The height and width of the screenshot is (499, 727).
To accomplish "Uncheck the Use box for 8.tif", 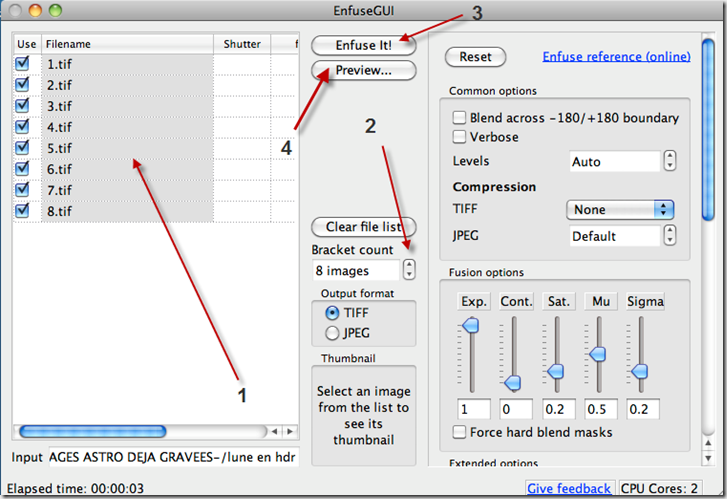I will (x=22, y=211).
